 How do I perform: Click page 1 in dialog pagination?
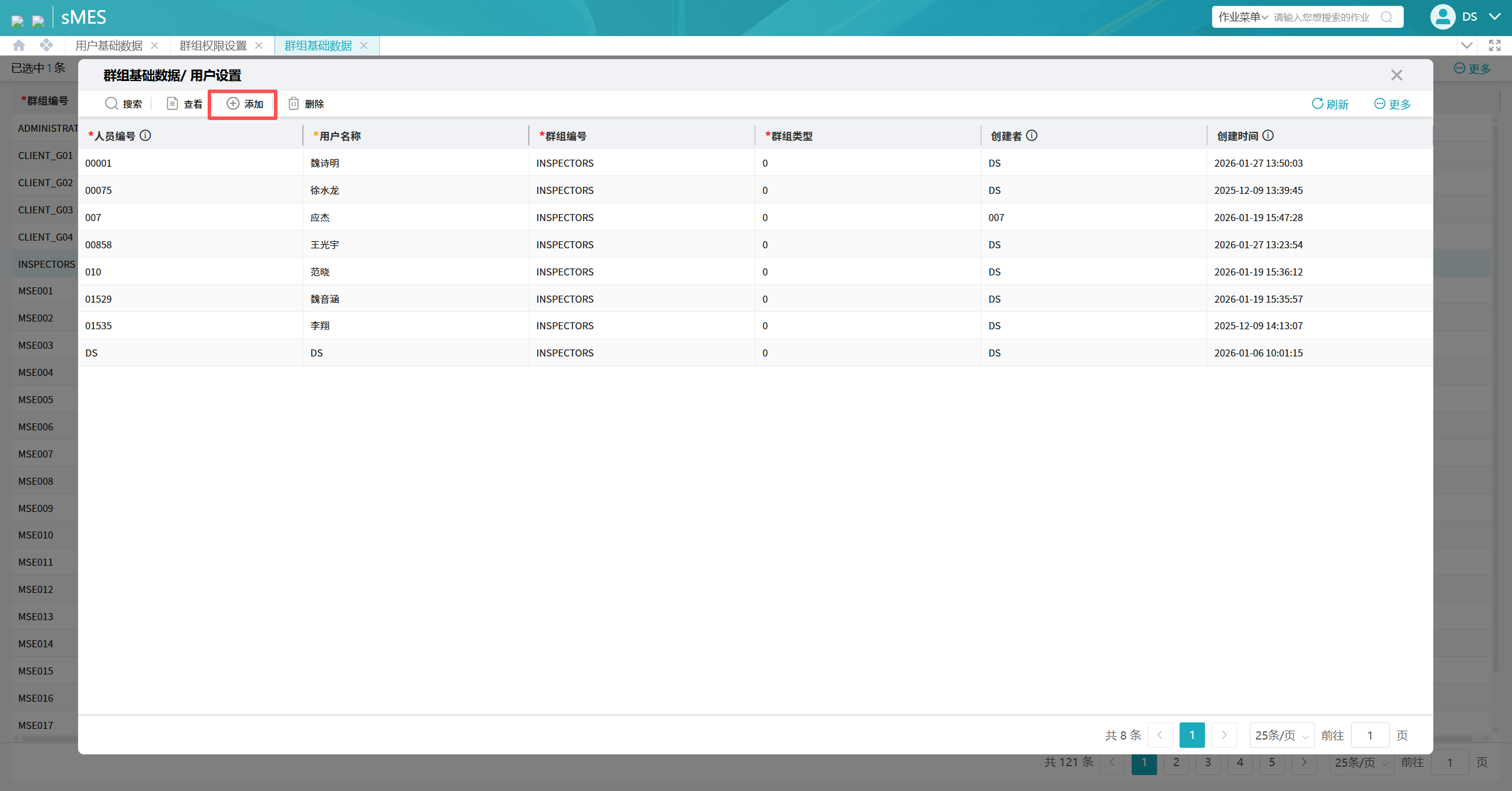(1192, 735)
